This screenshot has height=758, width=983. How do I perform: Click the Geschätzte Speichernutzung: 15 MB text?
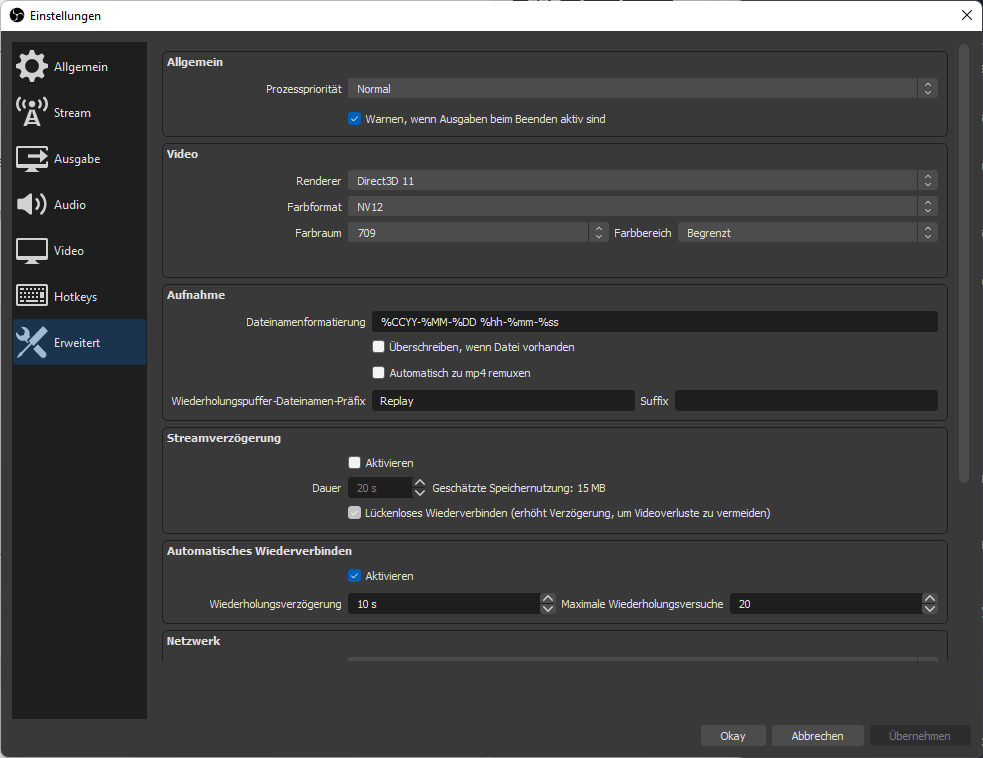pyautogui.click(x=519, y=488)
